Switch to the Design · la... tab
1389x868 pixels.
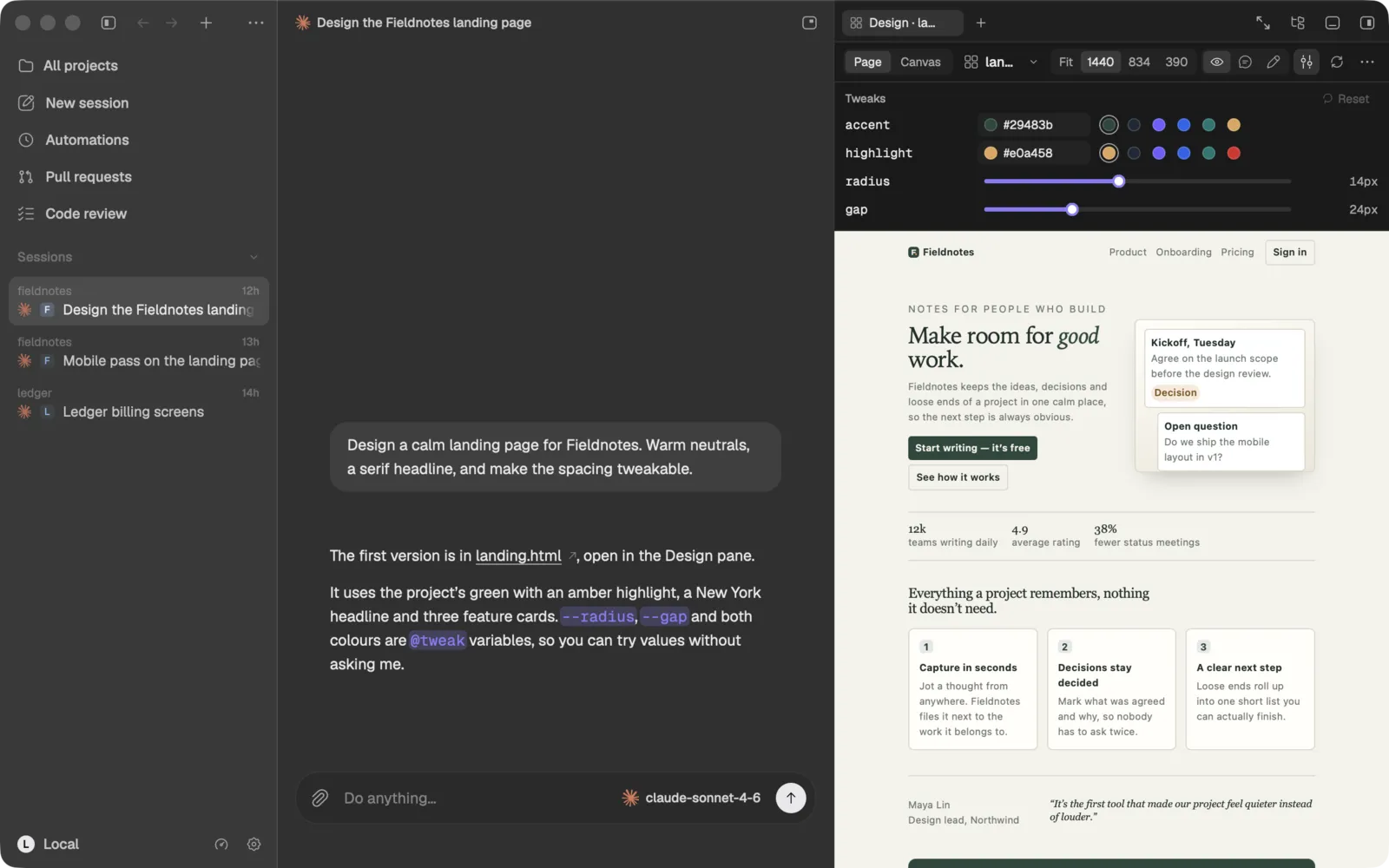point(903,23)
